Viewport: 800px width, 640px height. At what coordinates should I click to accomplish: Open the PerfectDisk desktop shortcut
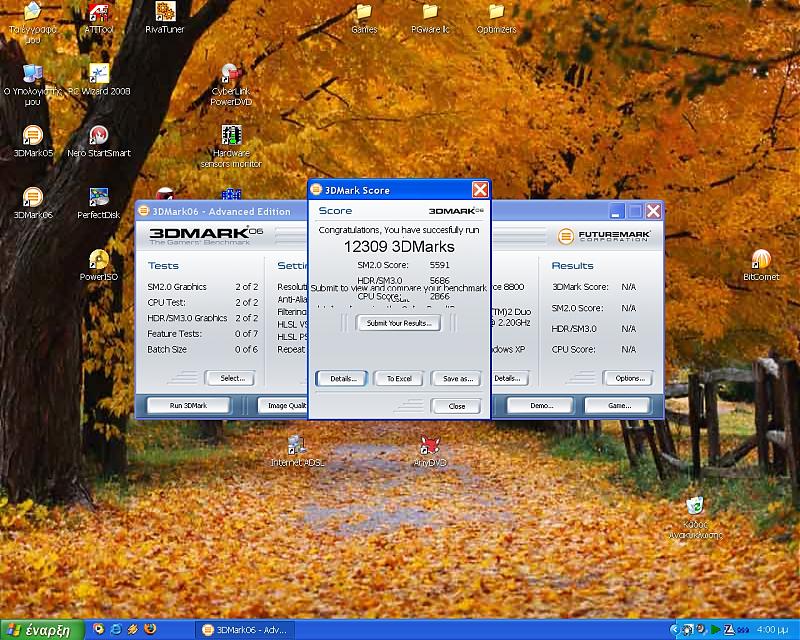pos(98,203)
